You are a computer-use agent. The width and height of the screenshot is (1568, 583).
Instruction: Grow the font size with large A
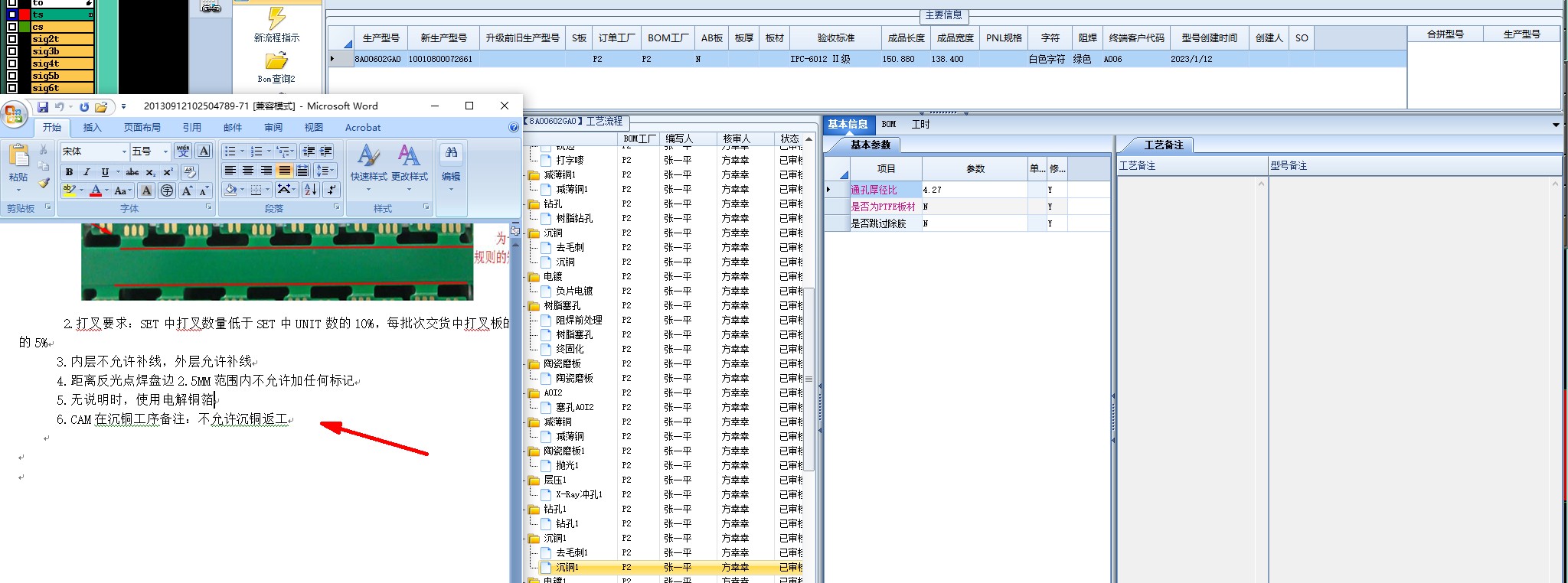(x=187, y=191)
